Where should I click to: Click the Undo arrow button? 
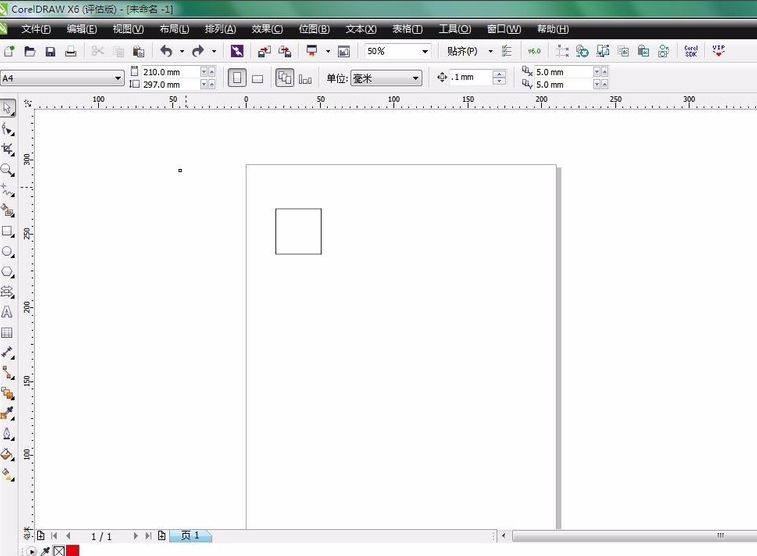pyautogui.click(x=166, y=51)
